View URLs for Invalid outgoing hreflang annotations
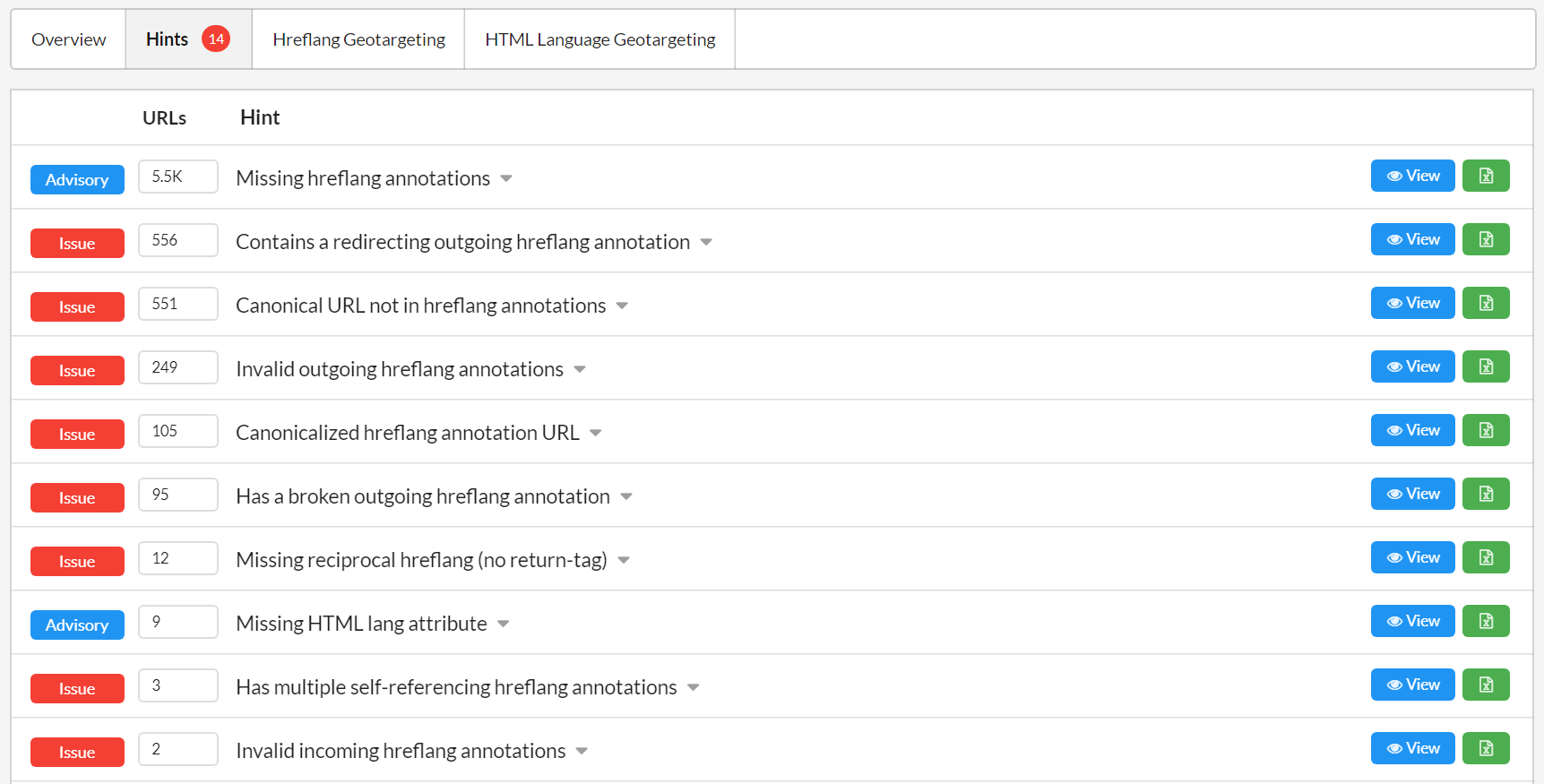 click(1413, 366)
